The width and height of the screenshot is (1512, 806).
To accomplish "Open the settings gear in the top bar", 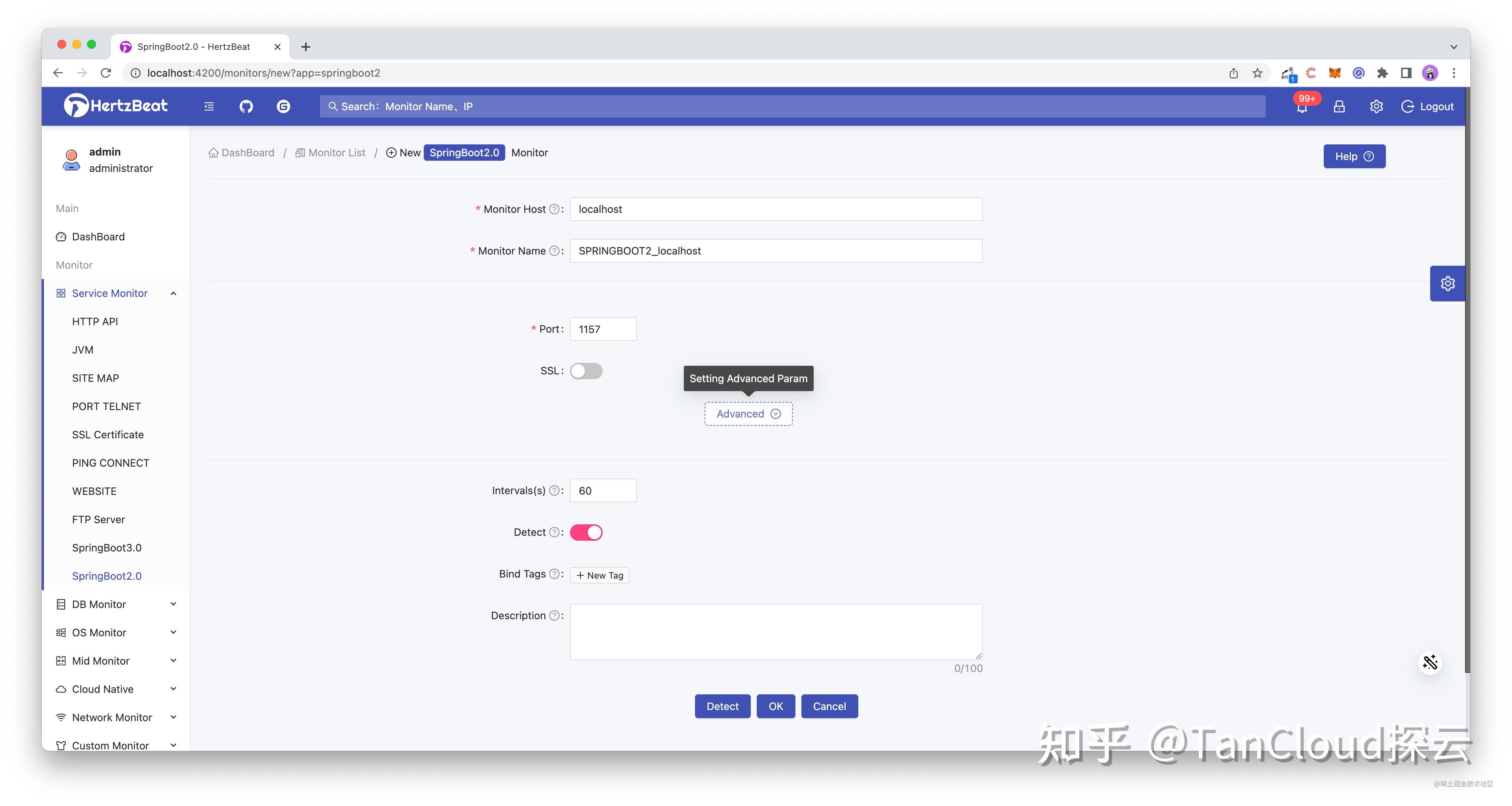I will point(1376,106).
